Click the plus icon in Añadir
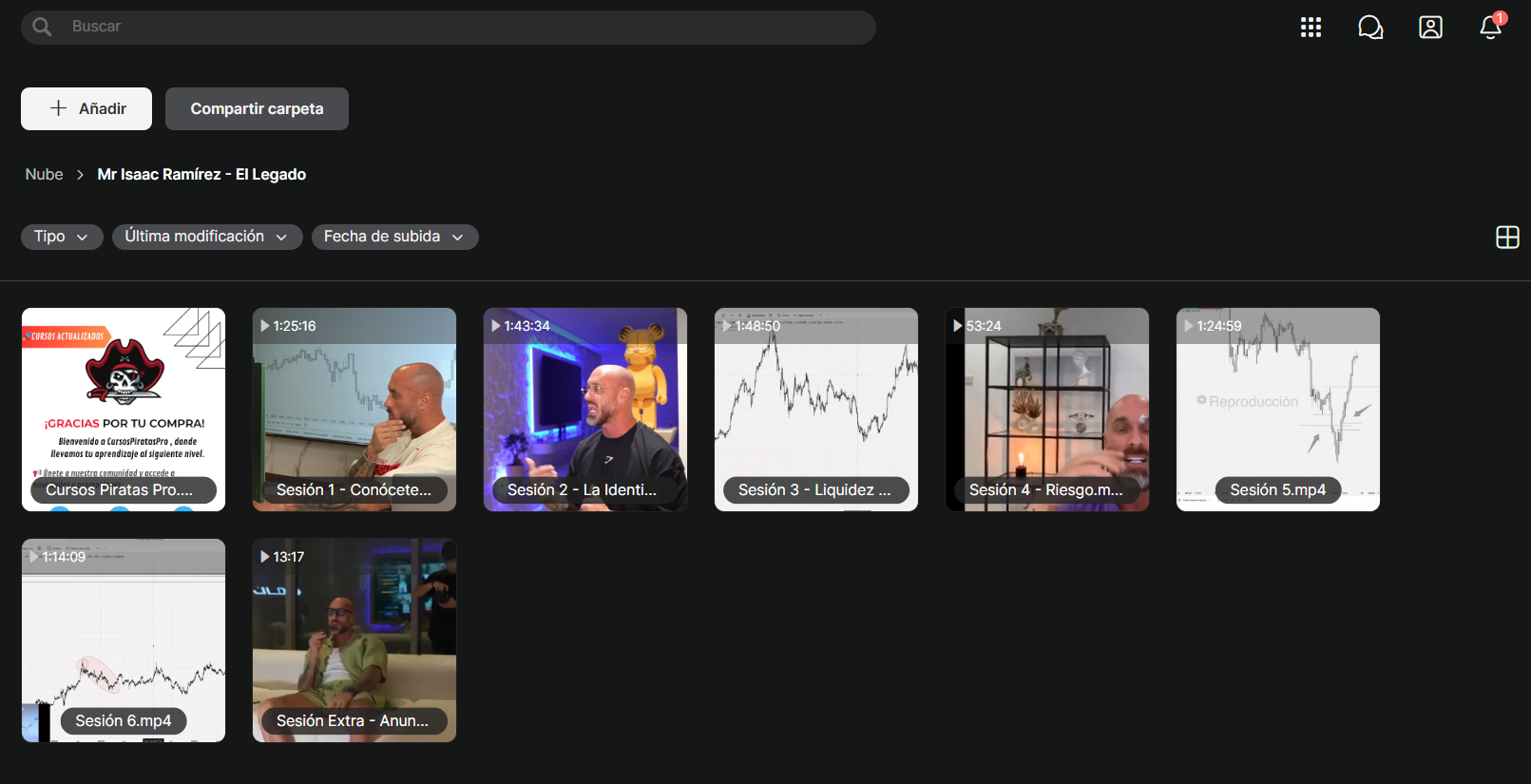This screenshot has width=1531, height=784. pyautogui.click(x=58, y=108)
